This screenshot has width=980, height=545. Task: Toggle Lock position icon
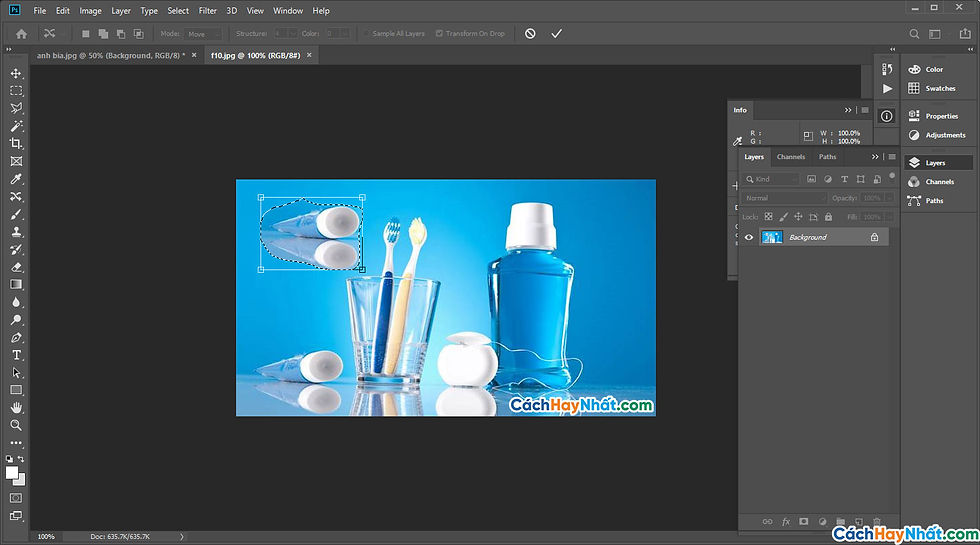(798, 217)
